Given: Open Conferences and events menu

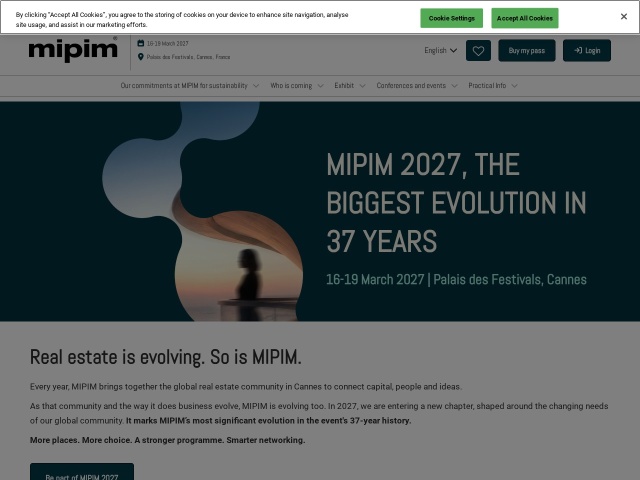Looking at the screenshot, I should pyautogui.click(x=411, y=86).
